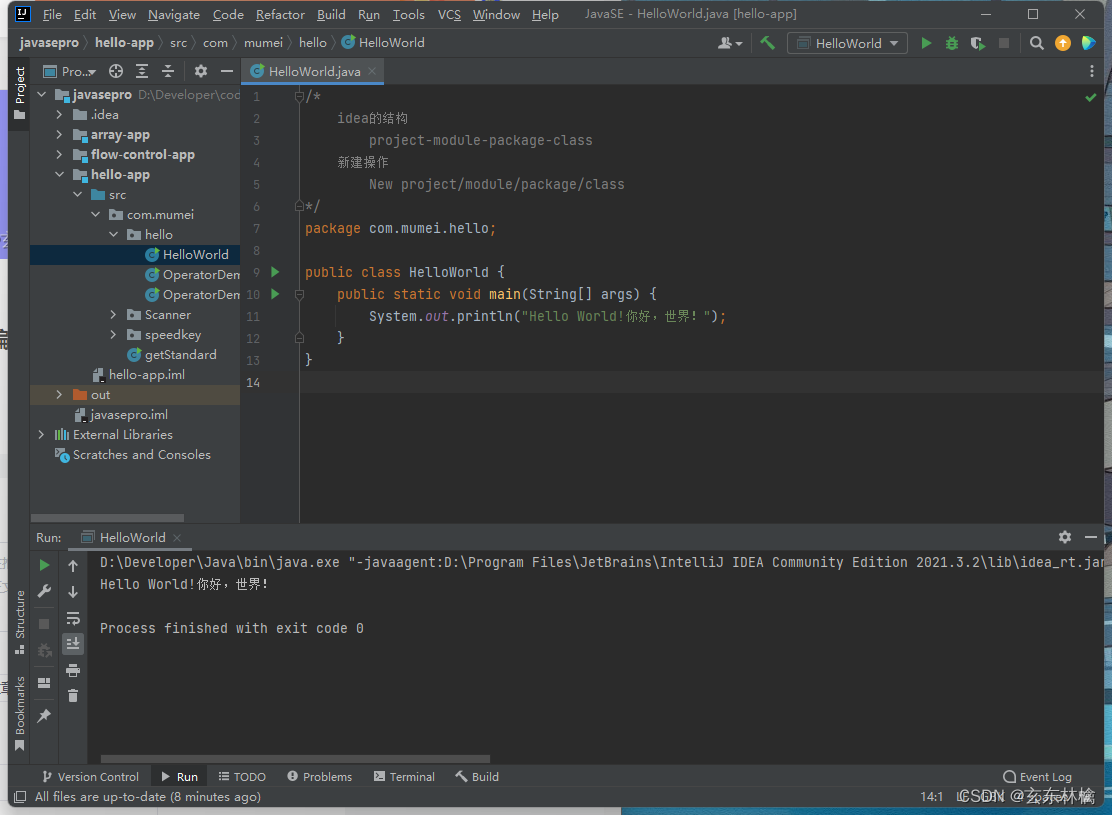
Task: Toggle the Project tool window side tab
Action: 20,93
